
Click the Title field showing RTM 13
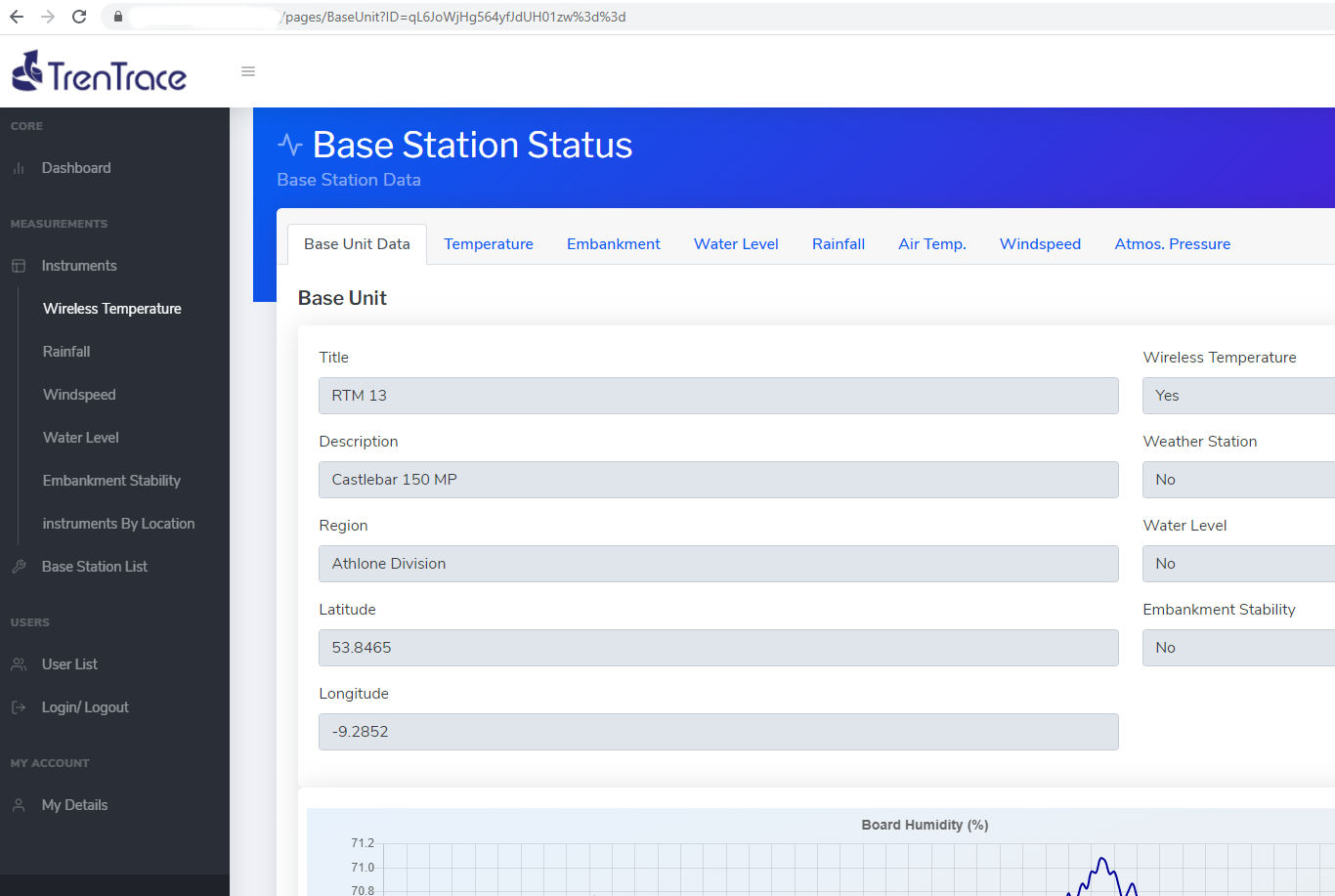[x=718, y=396]
